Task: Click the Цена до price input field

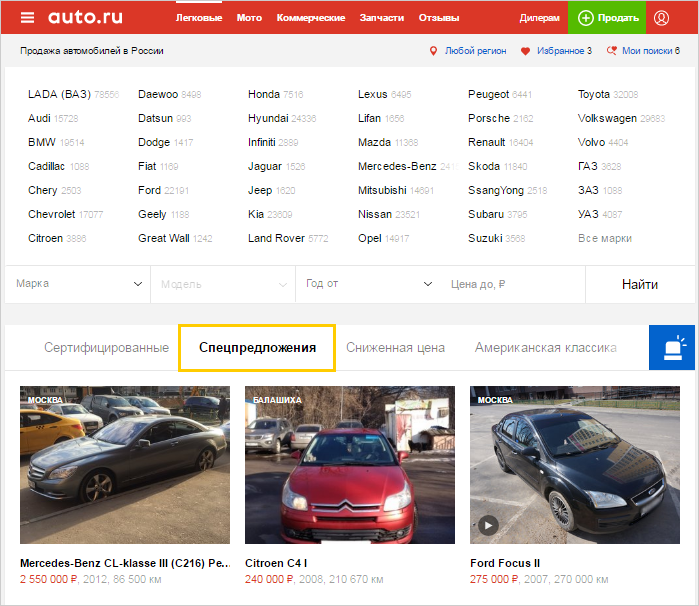Action: [510, 284]
